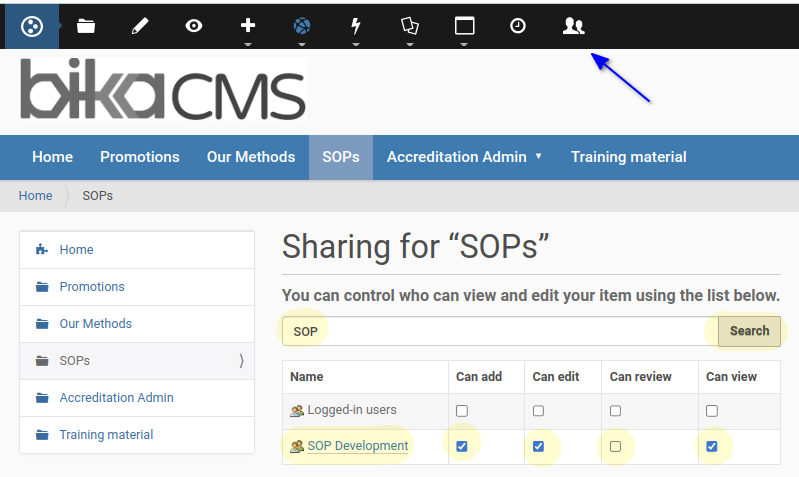This screenshot has height=477, width=799.
Task: Expand the SOPs sidebar item chevron
Action: pyautogui.click(x=241, y=361)
